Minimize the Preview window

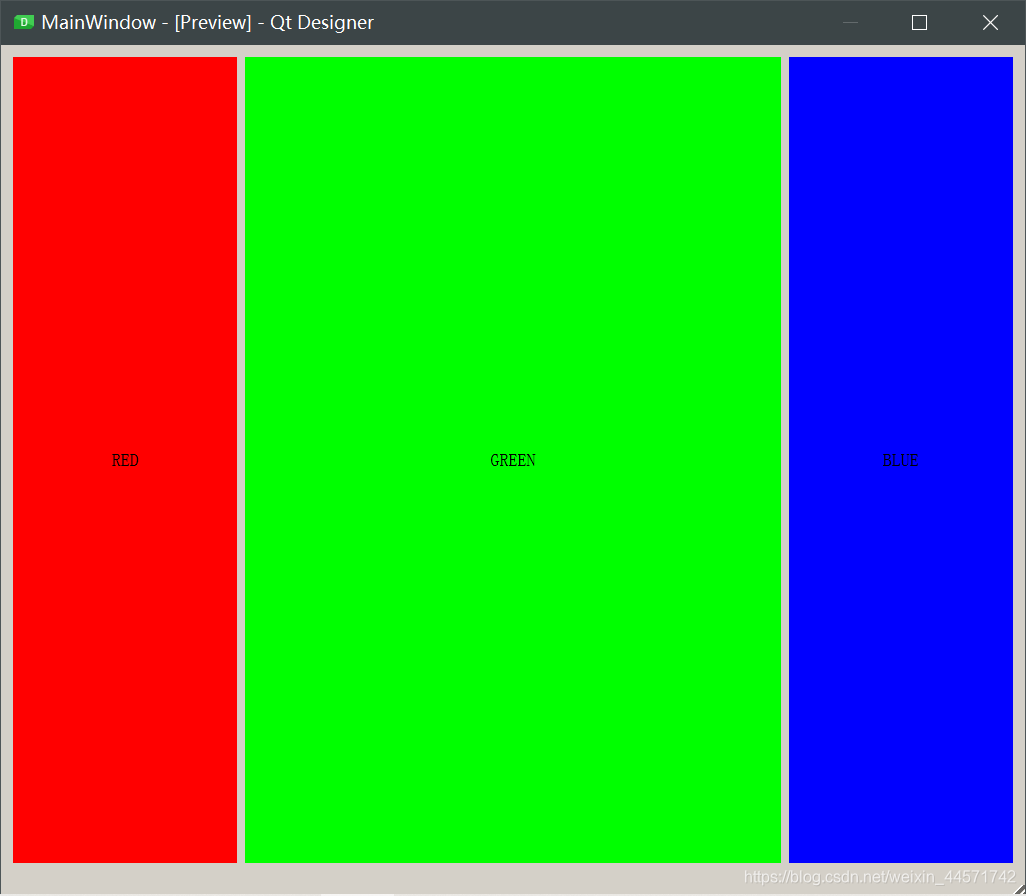point(850,22)
